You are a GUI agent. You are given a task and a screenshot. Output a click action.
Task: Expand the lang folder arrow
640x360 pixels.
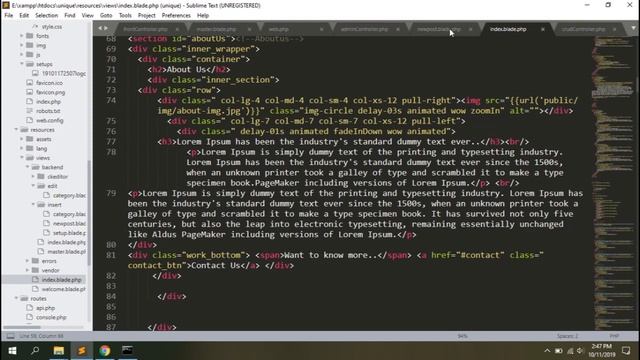[x=22, y=149]
